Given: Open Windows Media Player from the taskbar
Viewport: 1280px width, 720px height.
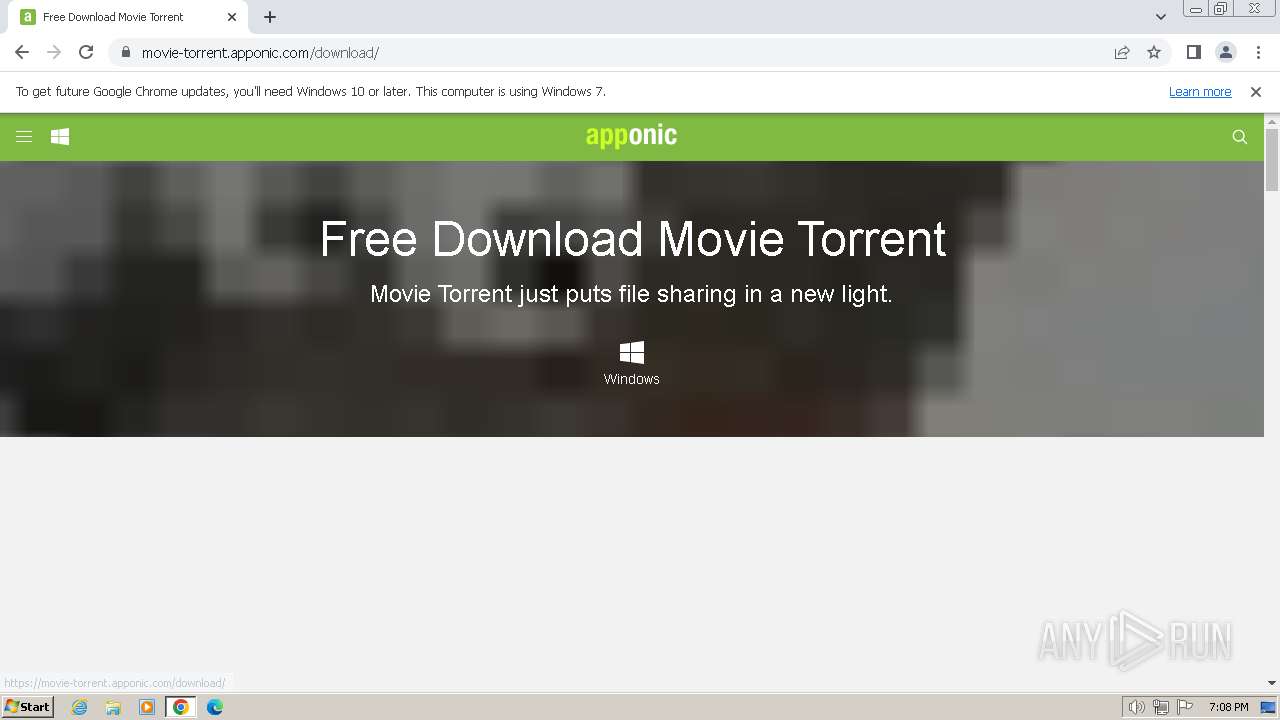Looking at the screenshot, I should (x=147, y=707).
